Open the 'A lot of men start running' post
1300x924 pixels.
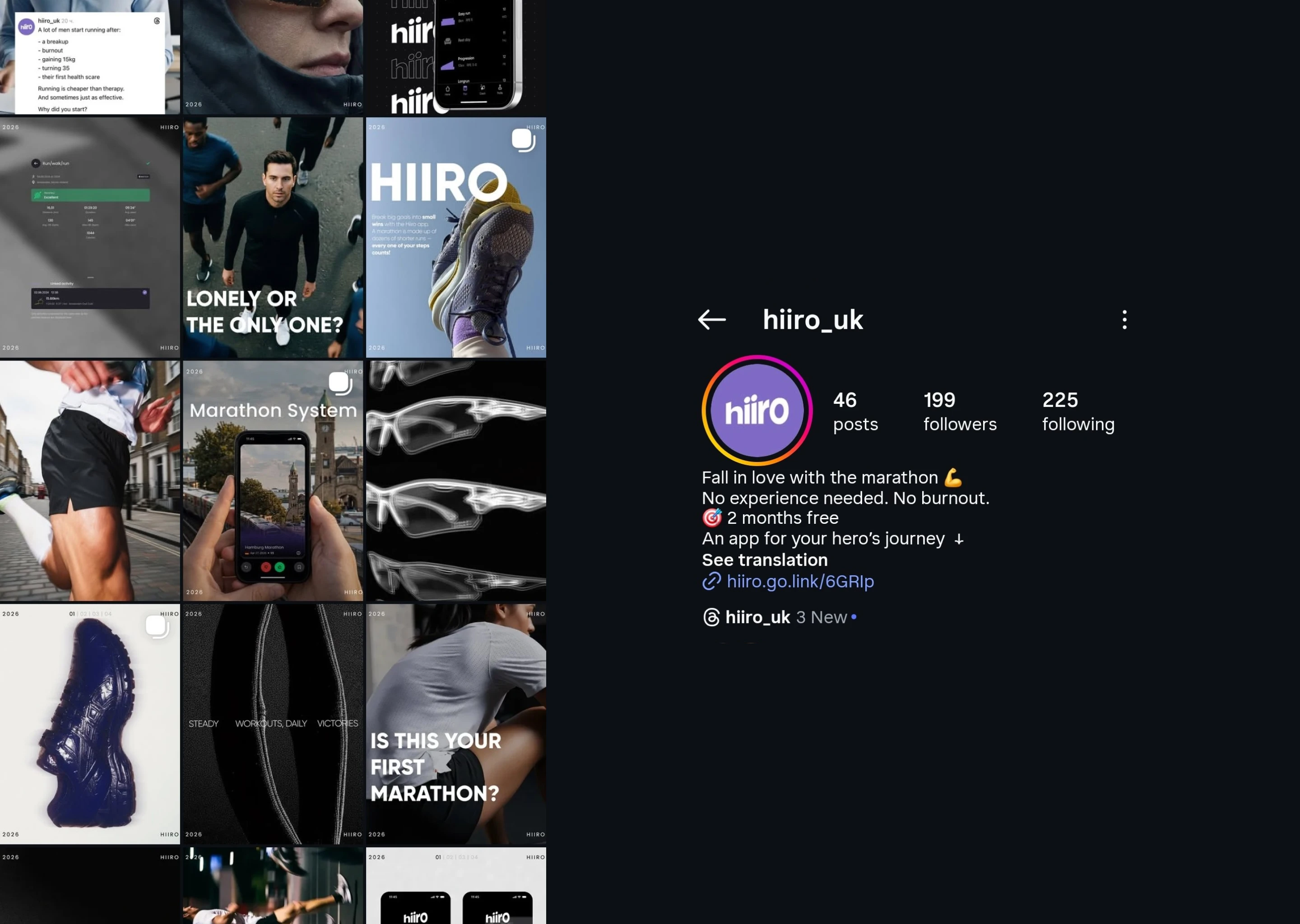(x=90, y=57)
